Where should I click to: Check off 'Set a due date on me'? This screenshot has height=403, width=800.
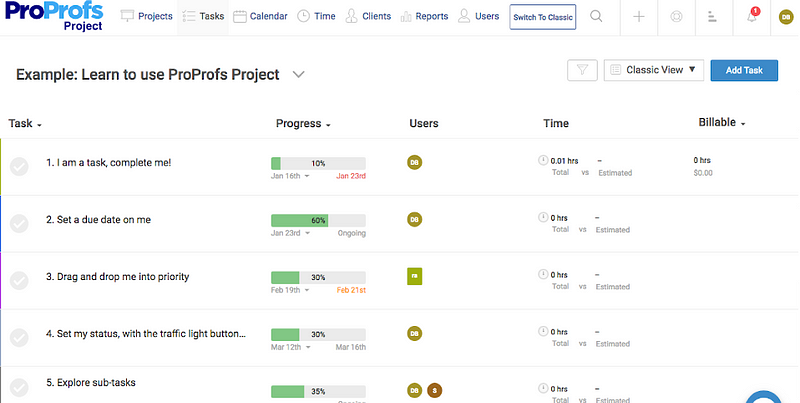pyautogui.click(x=19, y=224)
